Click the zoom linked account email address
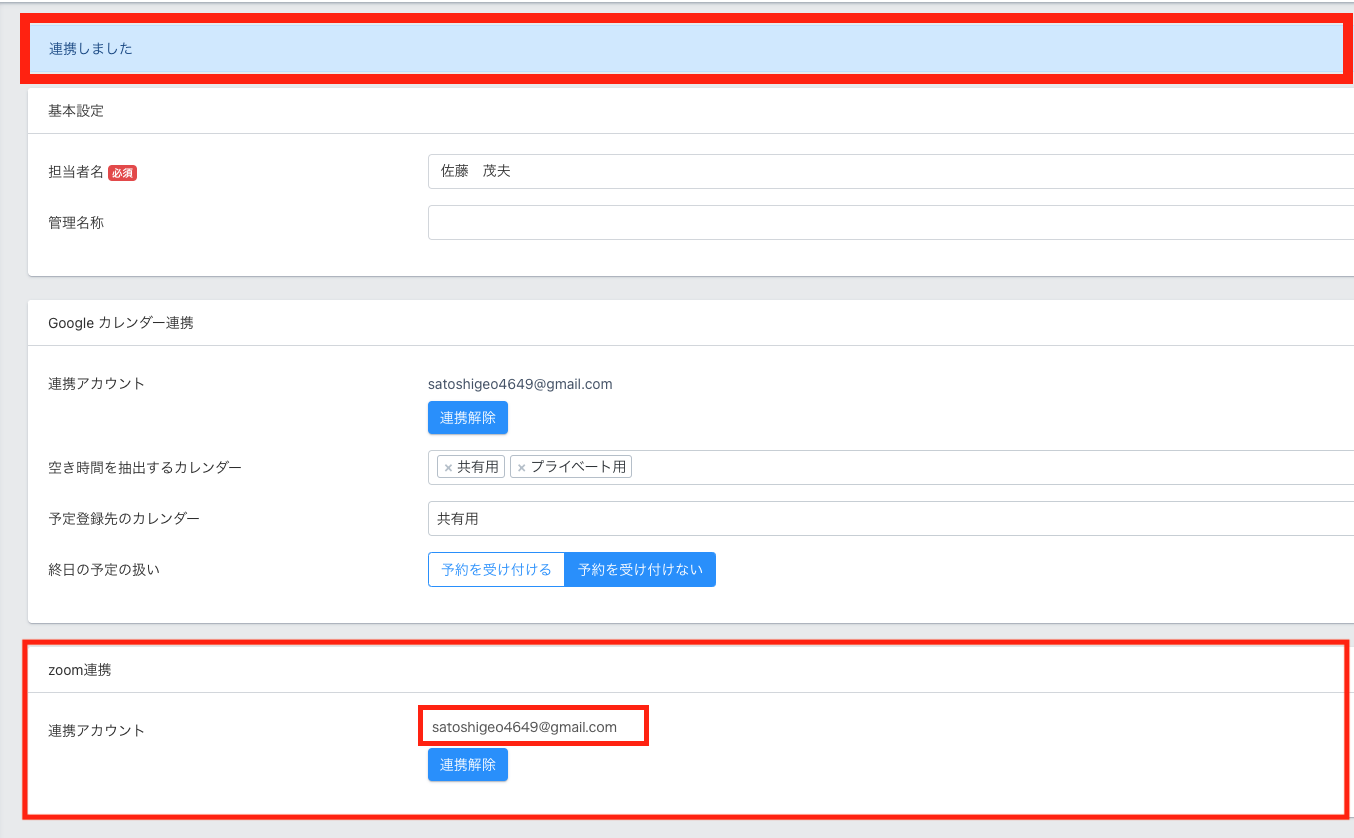 pos(524,727)
